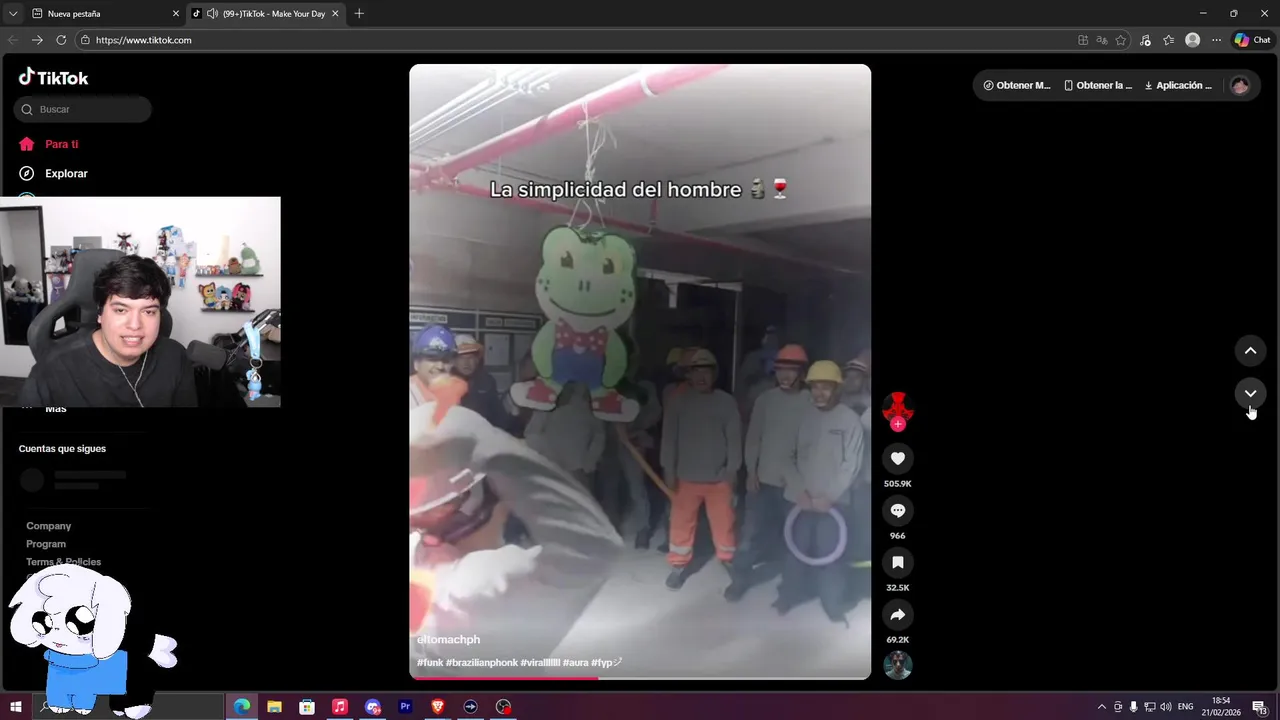This screenshot has height=720, width=1280.
Task: Click the #aura hashtag
Action: (575, 662)
